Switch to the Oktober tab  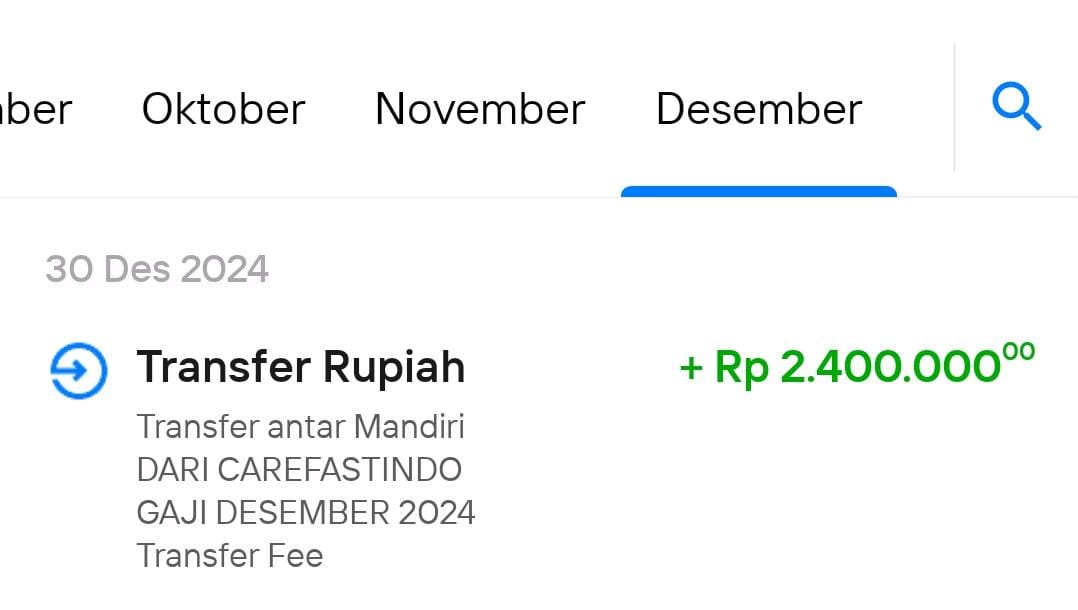[223, 109]
